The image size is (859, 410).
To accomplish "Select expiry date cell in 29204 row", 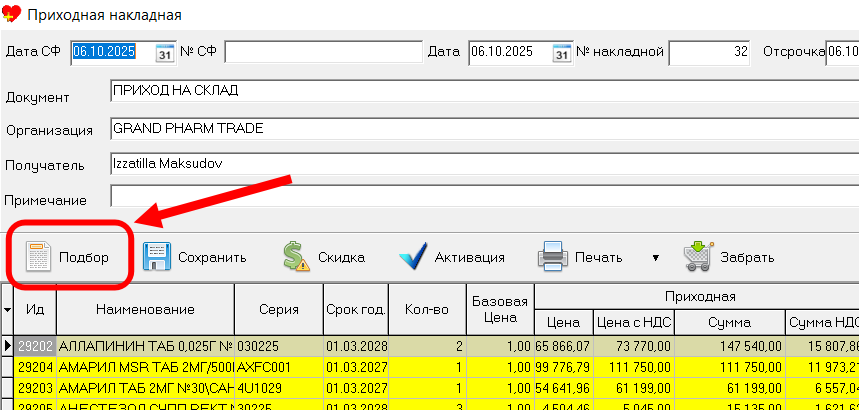I will pos(356,367).
